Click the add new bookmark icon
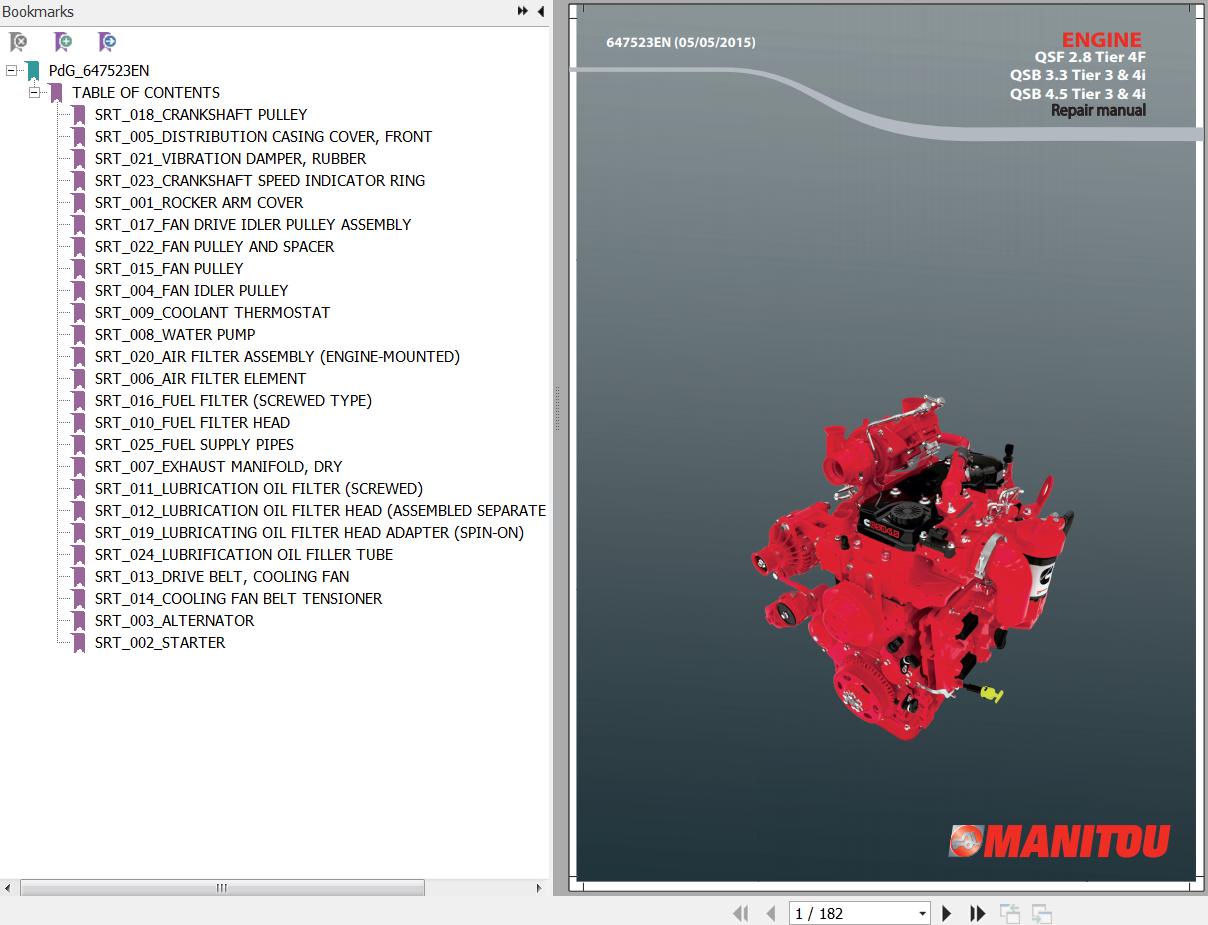The height and width of the screenshot is (925, 1208). pyautogui.click(x=63, y=42)
